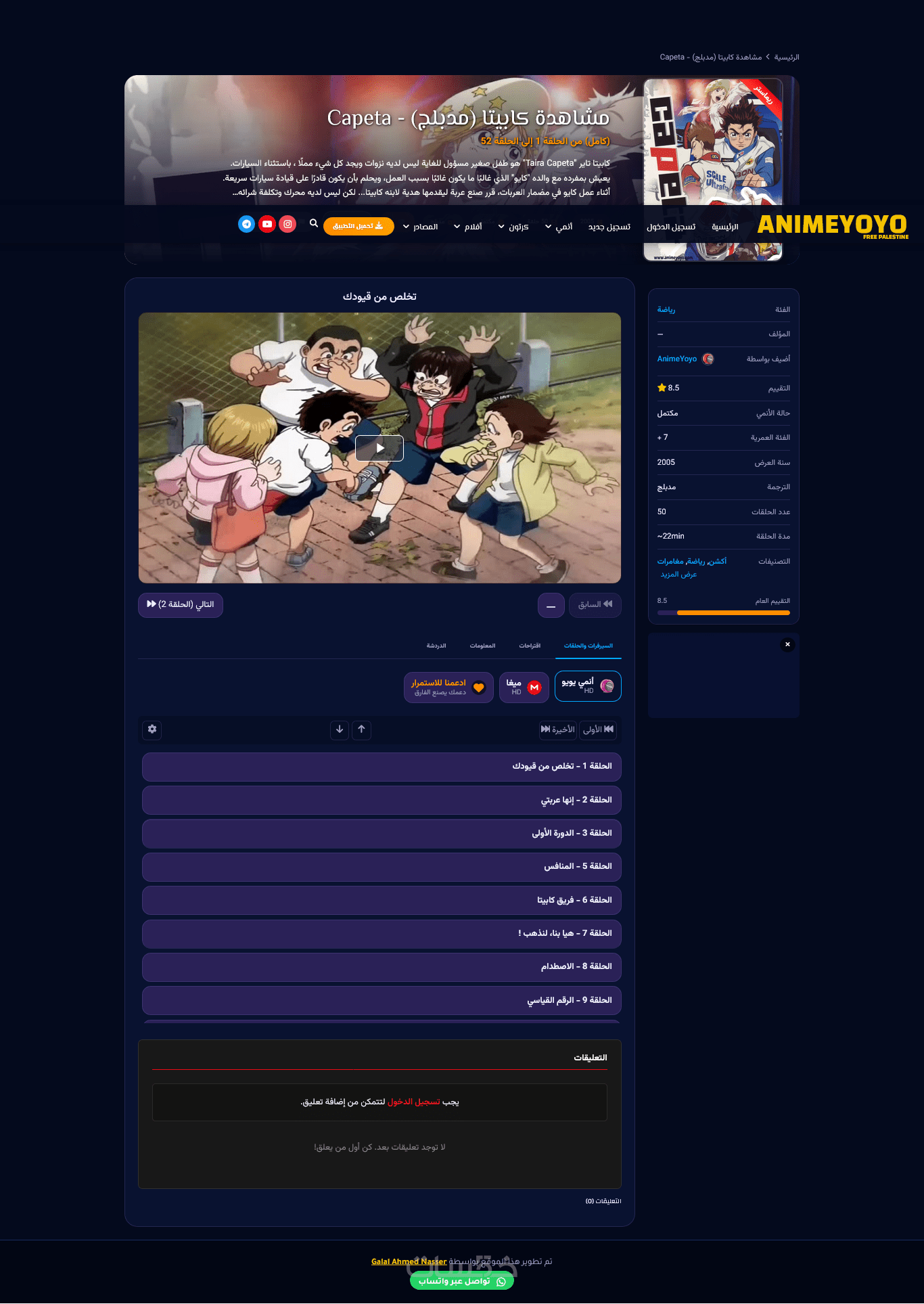The height and width of the screenshot is (1304, 924).
Task: Click the أكشن genre link
Action: pos(718,562)
